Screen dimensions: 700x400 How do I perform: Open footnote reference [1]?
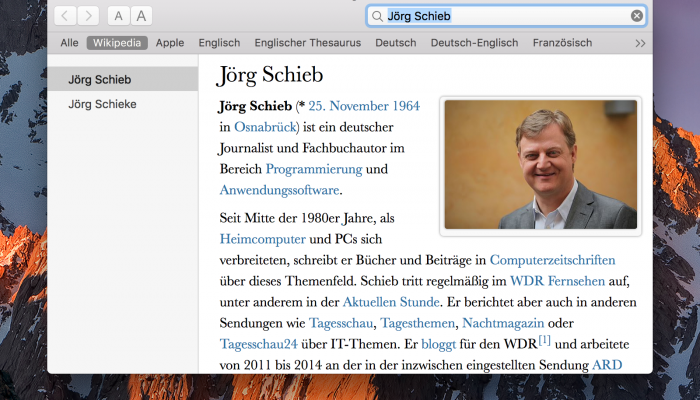(544, 341)
